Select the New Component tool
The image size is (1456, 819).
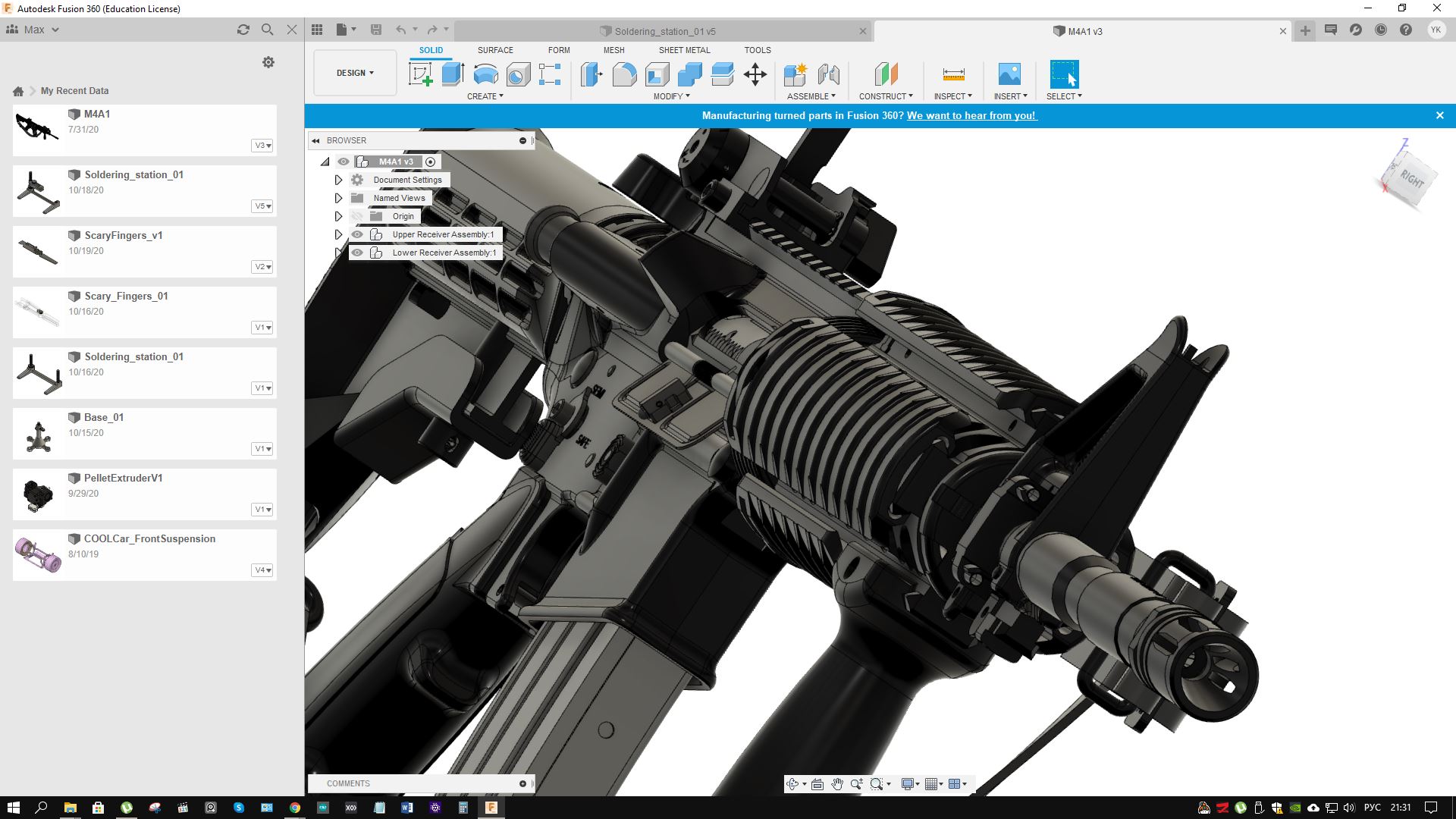coord(795,74)
